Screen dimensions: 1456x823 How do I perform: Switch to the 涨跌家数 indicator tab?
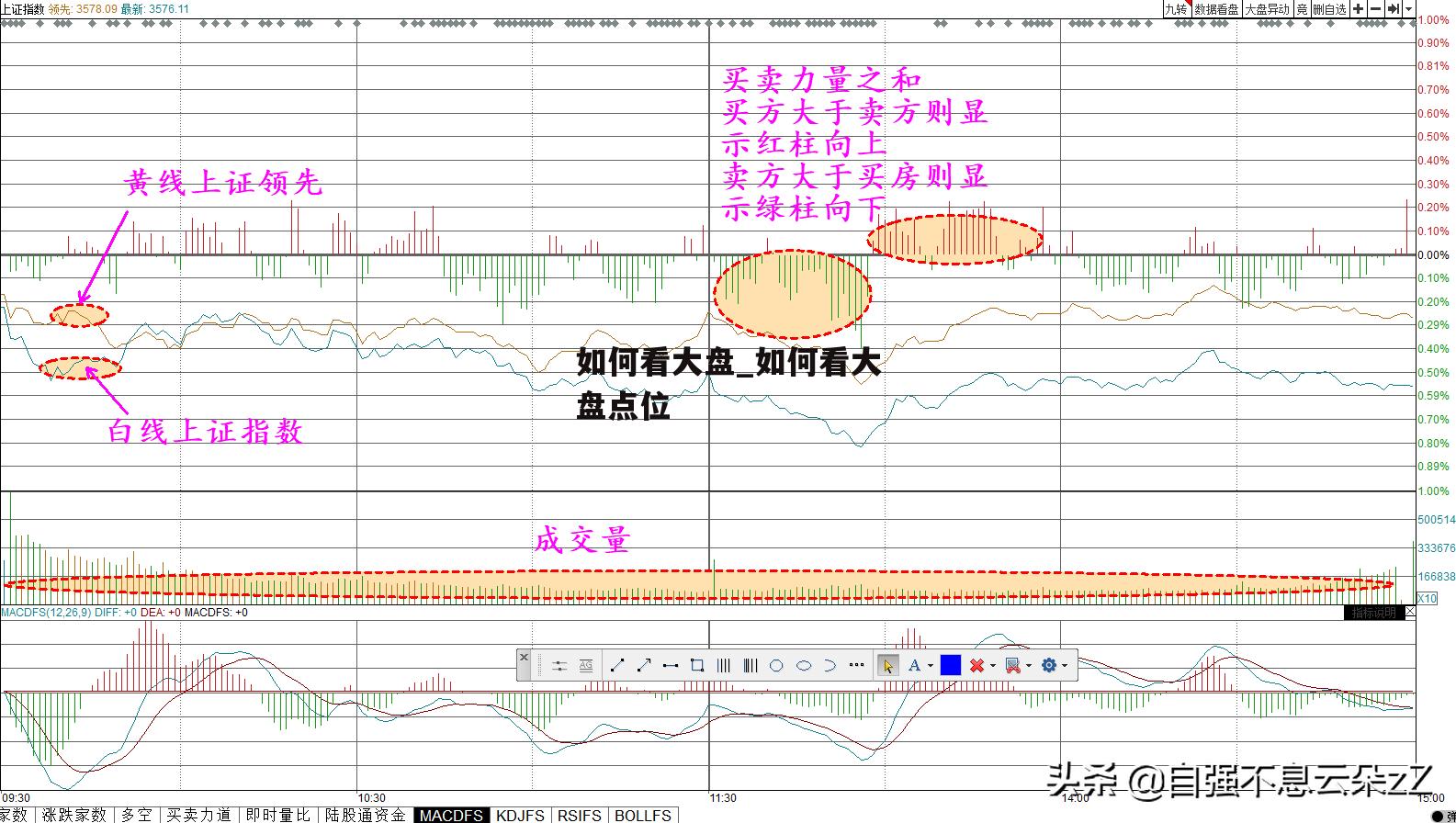point(74,815)
